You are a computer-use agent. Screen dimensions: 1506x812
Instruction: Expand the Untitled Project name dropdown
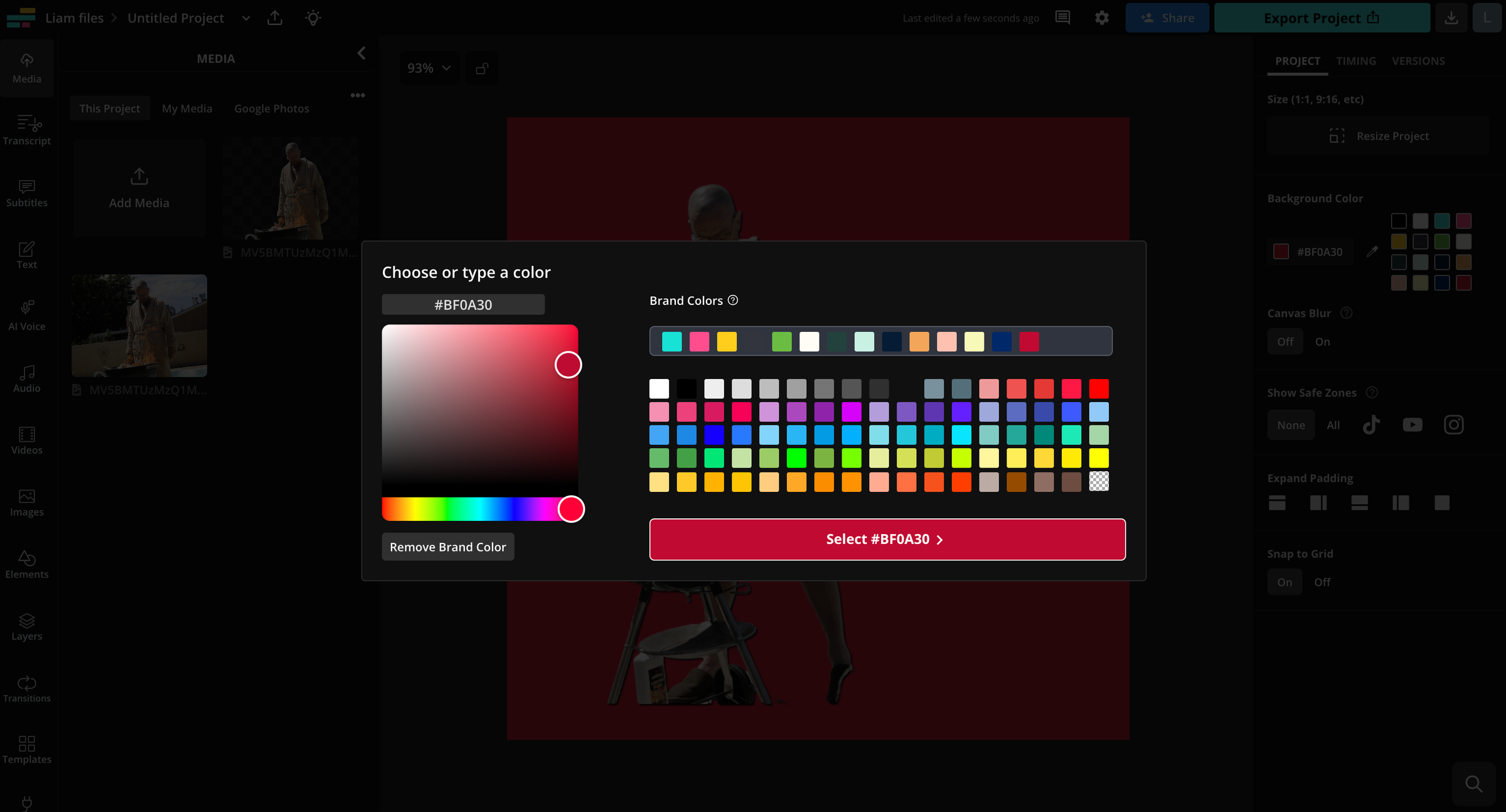245,18
